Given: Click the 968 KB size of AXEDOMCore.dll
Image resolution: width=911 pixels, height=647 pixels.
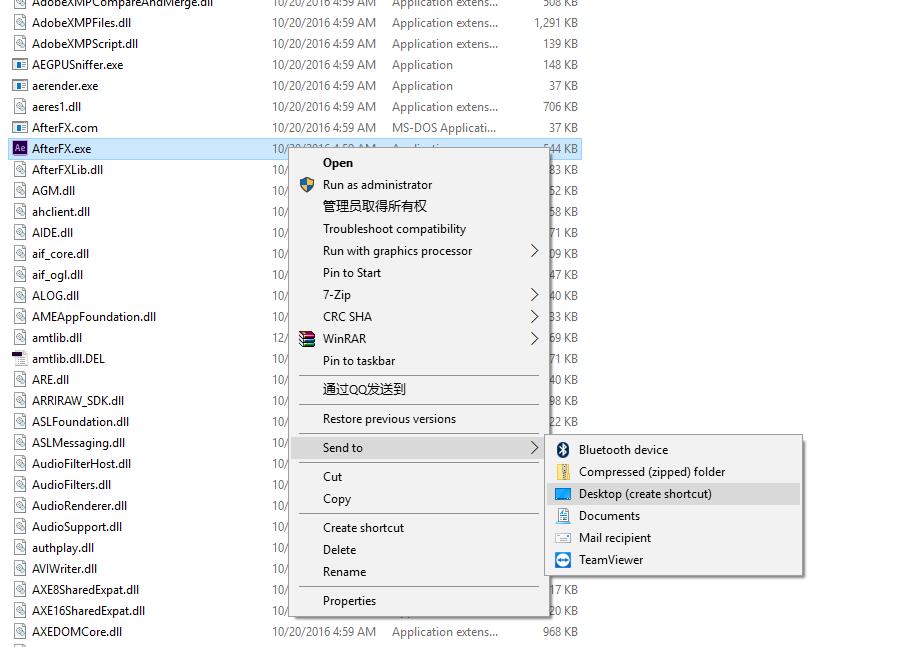Looking at the screenshot, I should [x=560, y=631].
